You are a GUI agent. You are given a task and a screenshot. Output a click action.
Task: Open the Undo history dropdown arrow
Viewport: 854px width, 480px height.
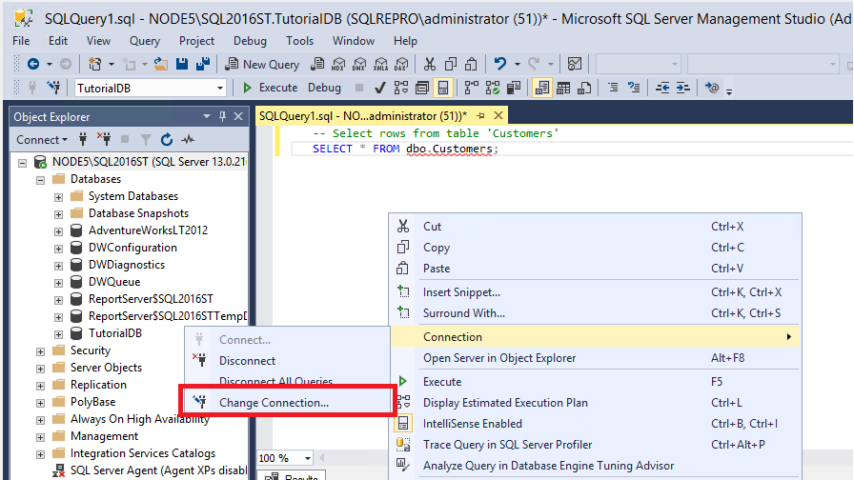pos(517,64)
